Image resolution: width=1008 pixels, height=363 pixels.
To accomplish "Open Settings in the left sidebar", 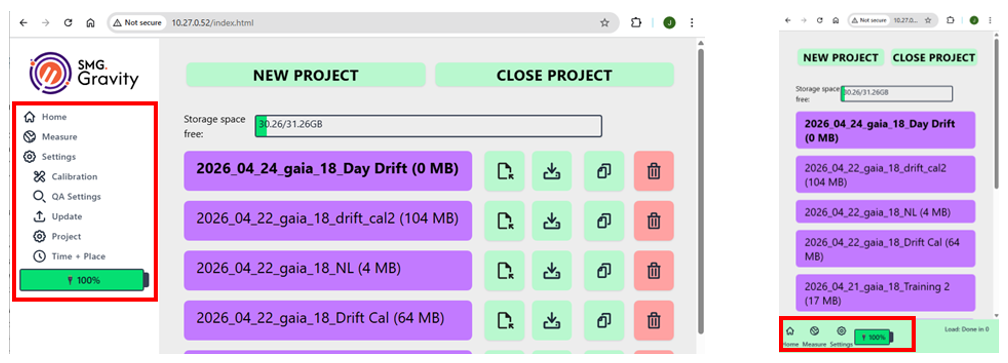I will tap(50, 157).
